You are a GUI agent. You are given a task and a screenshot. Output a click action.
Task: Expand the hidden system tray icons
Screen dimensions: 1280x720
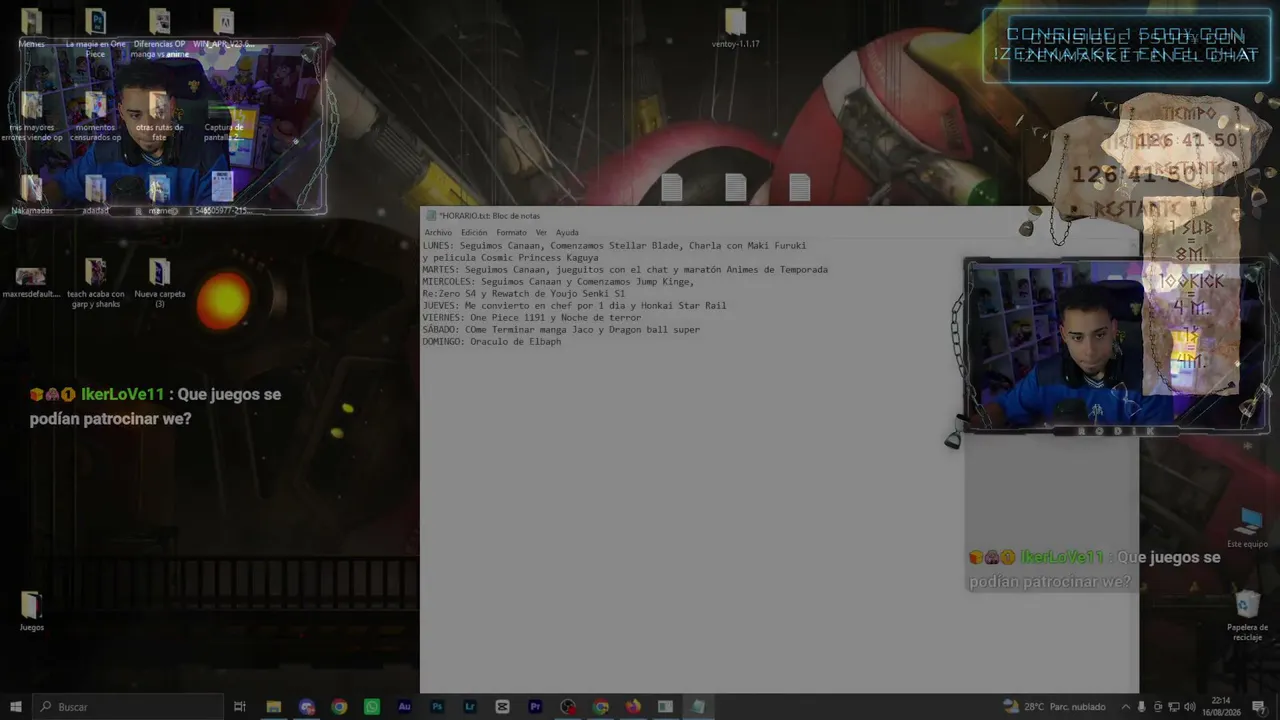pyautogui.click(x=1124, y=707)
